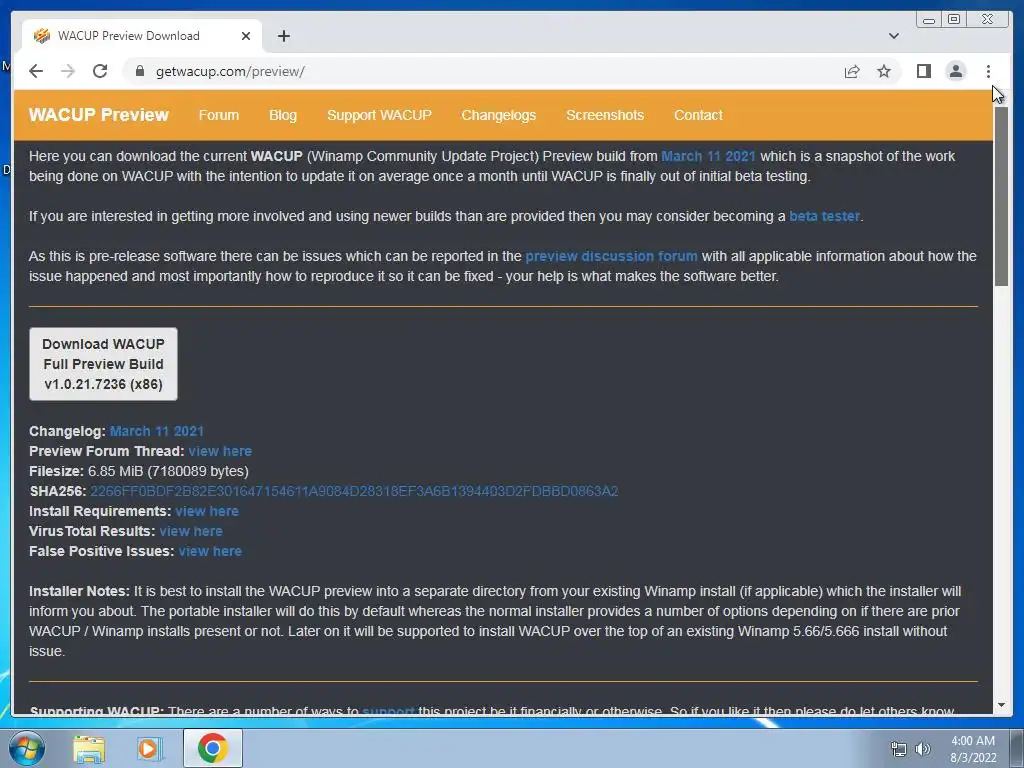The image size is (1024, 768).
Task: Open the support link in Supporting WACUP
Action: coord(389,711)
